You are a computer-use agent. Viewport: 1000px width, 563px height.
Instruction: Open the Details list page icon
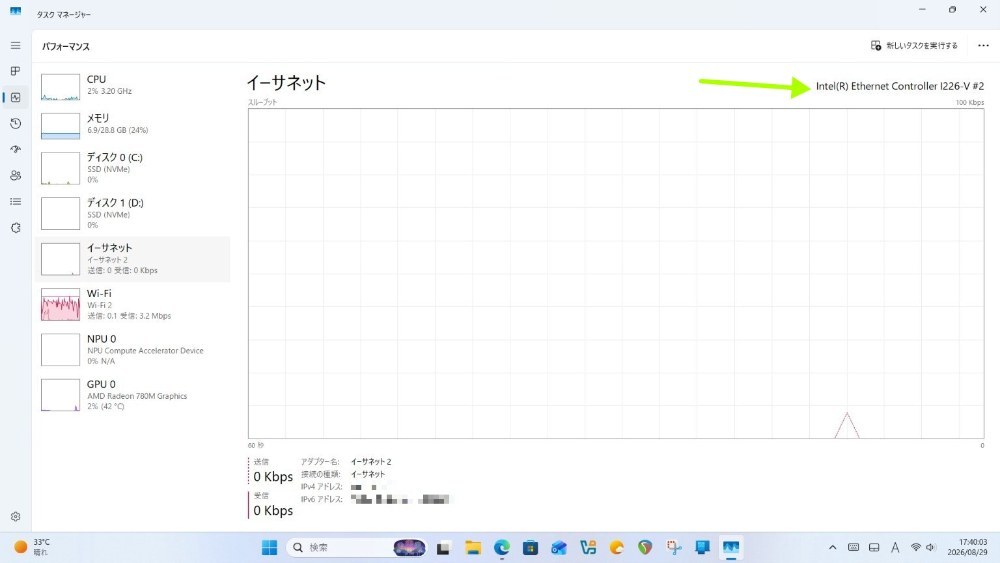pos(15,201)
